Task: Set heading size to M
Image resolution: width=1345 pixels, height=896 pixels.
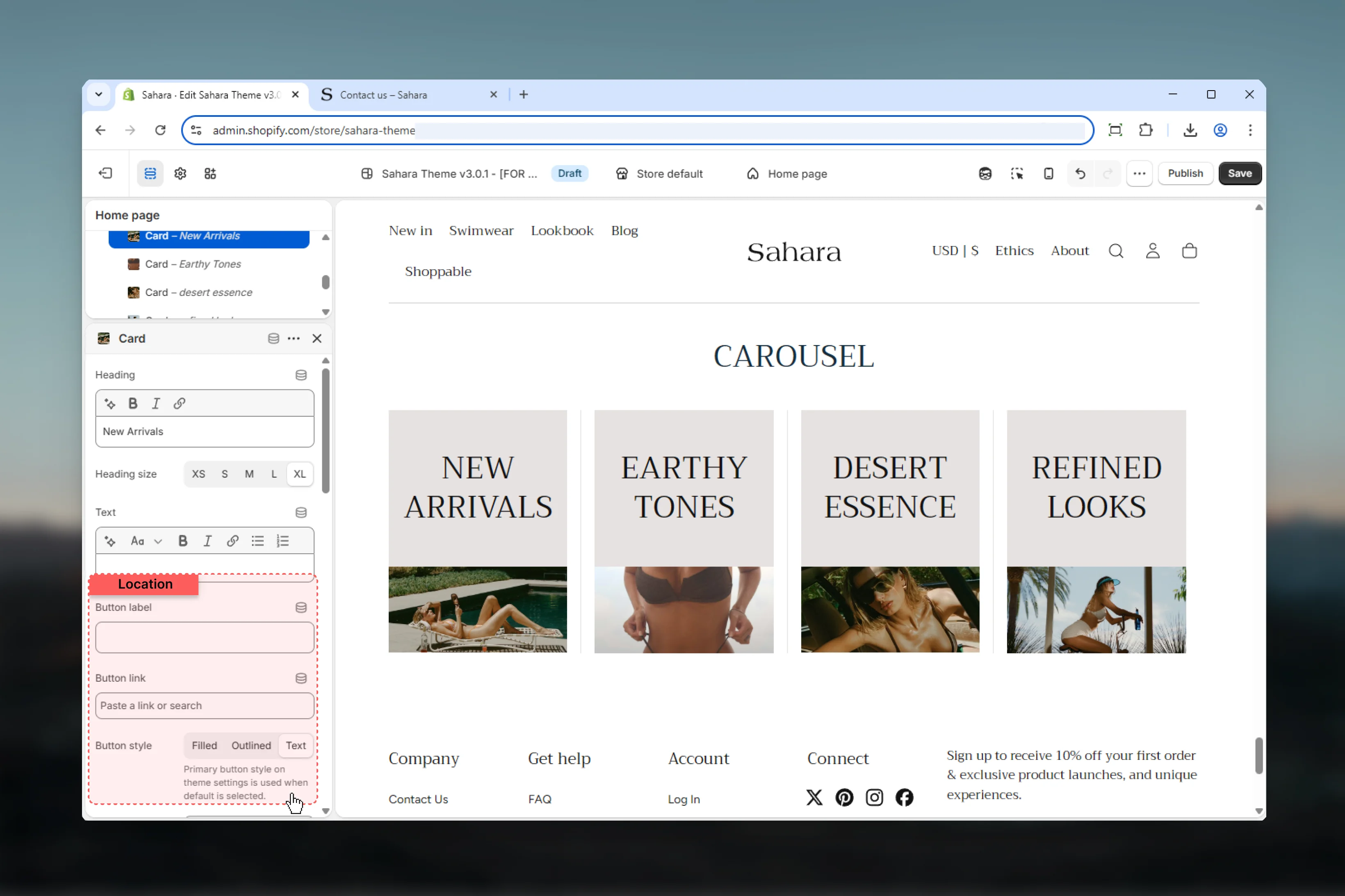Action: tap(249, 474)
